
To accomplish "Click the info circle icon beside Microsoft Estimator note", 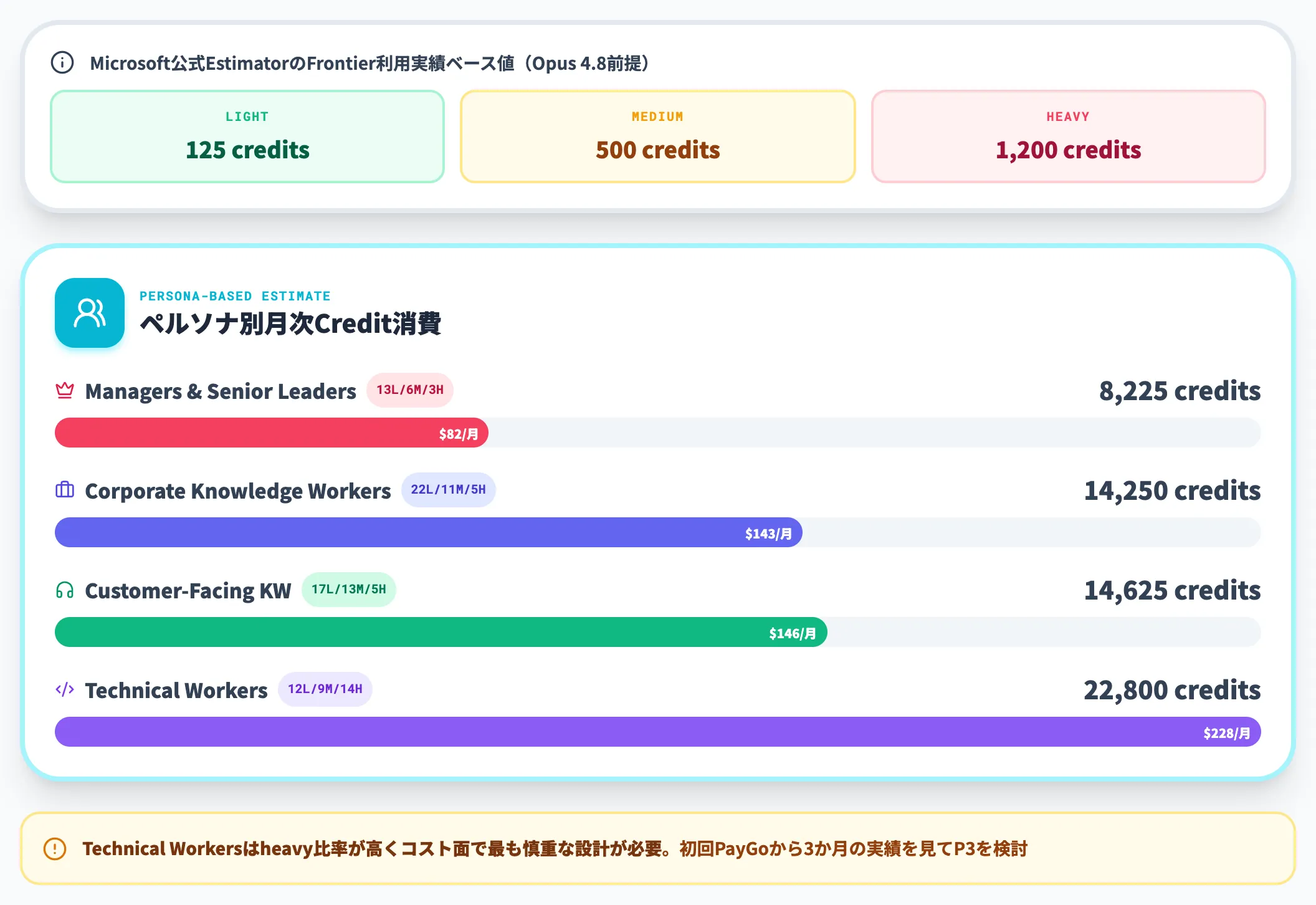I will pyautogui.click(x=62, y=62).
